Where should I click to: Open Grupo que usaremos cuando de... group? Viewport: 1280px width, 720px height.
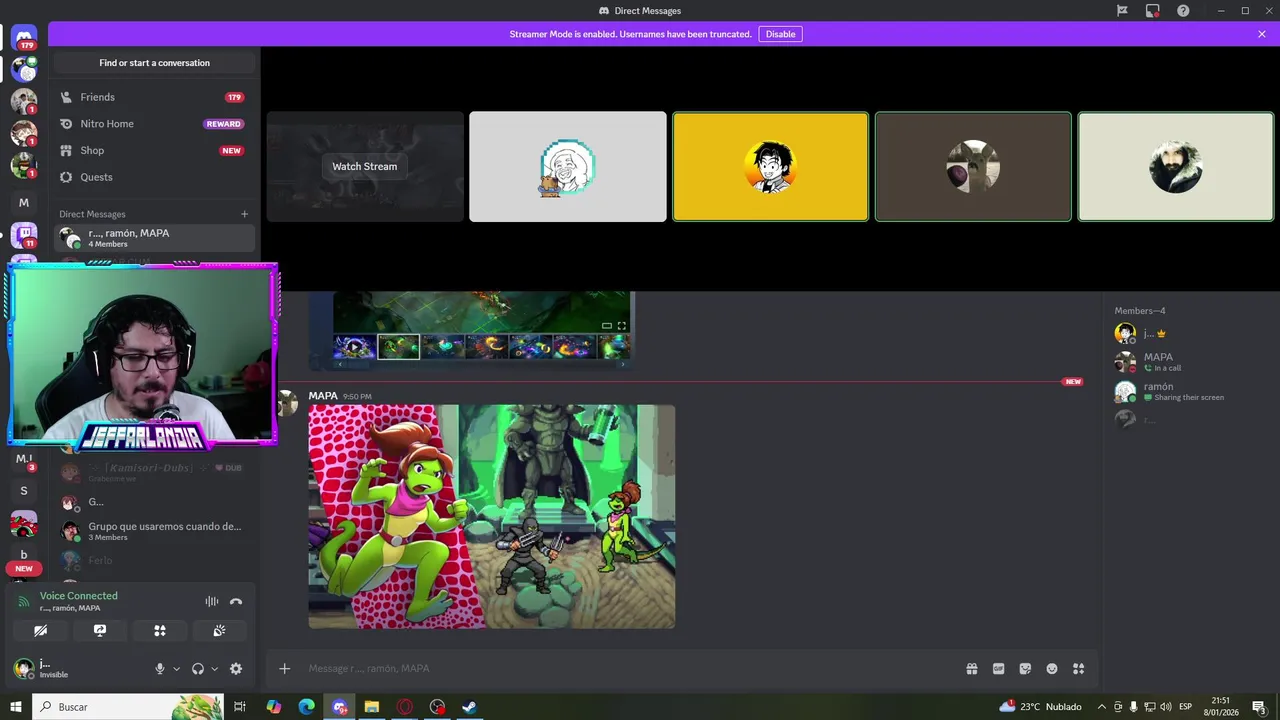tap(154, 531)
